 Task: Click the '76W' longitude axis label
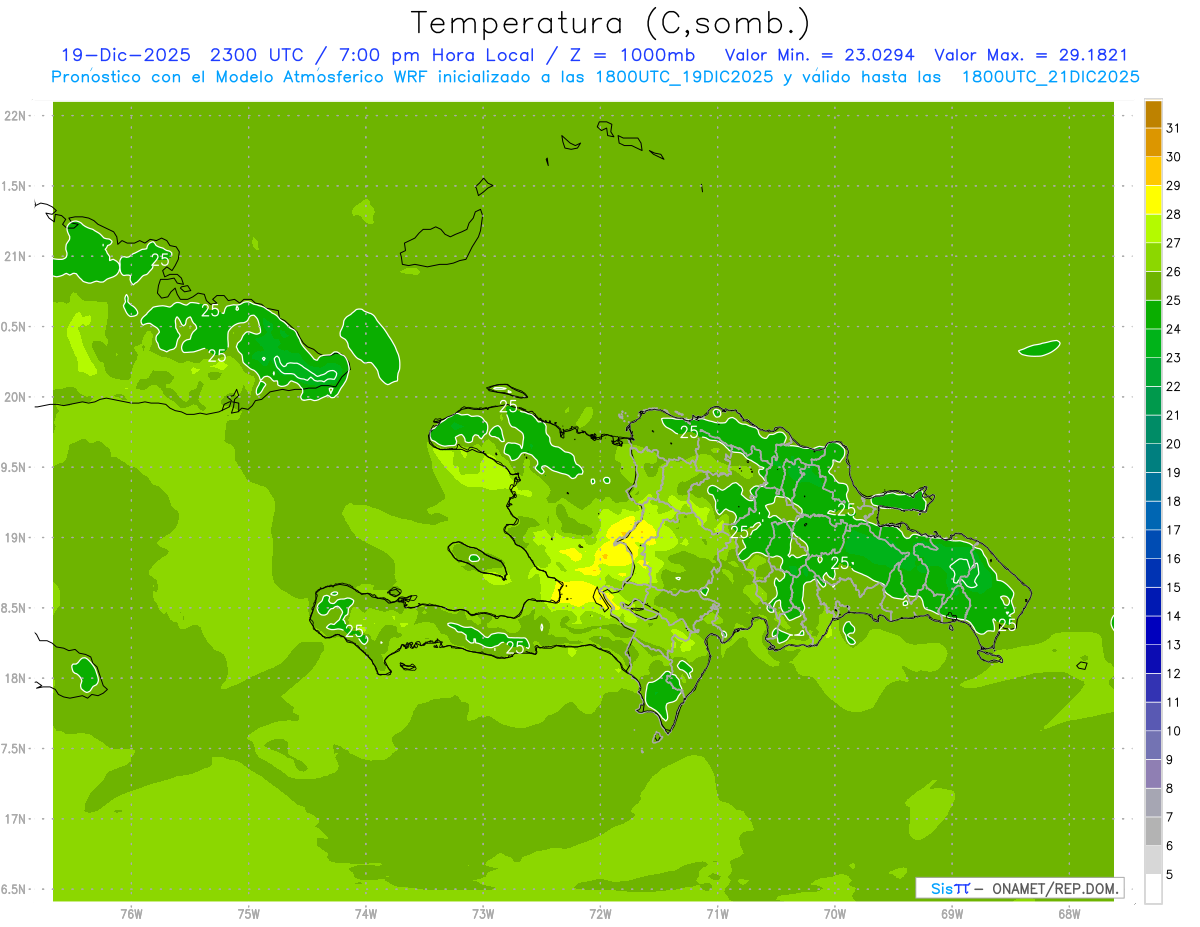(131, 914)
